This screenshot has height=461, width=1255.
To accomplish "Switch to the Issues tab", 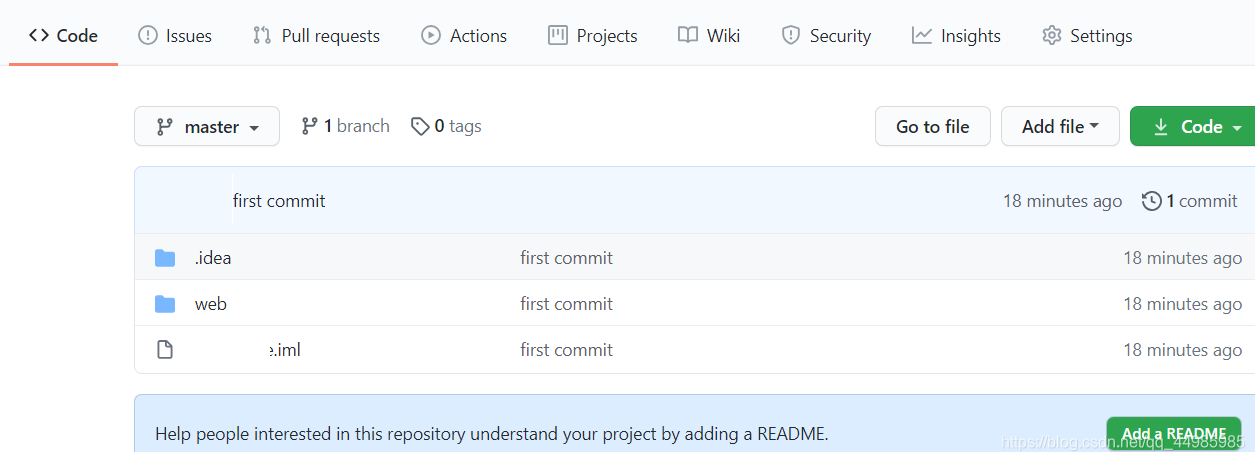I will click(175, 36).
